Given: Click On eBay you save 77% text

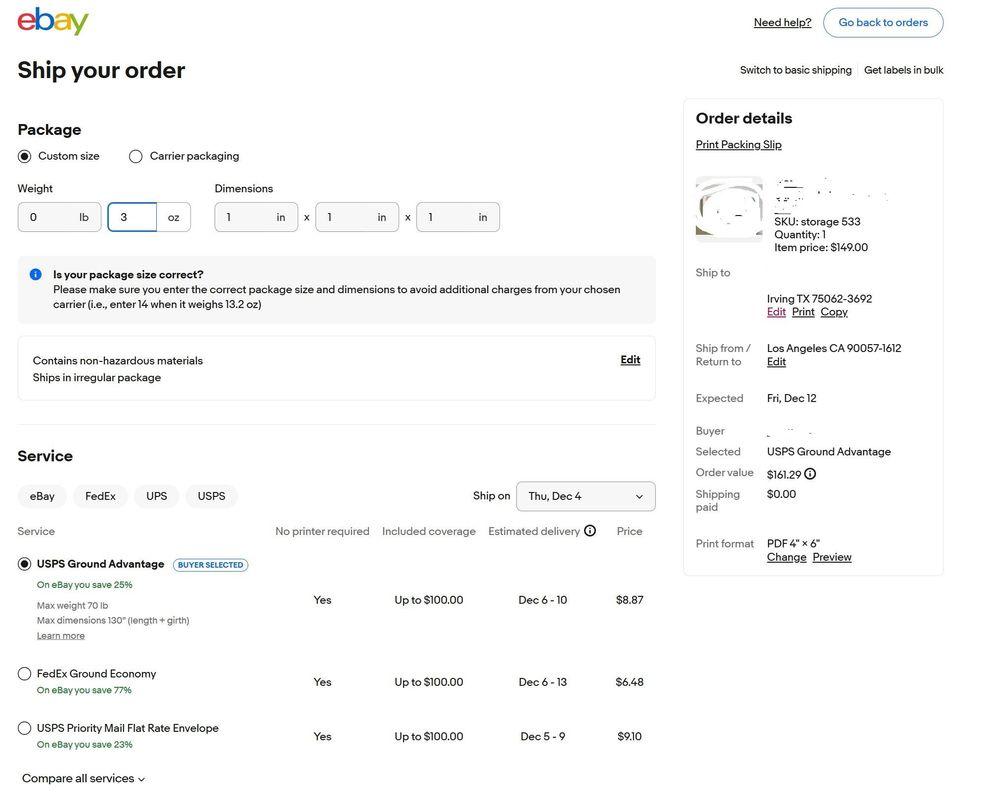Looking at the screenshot, I should [84, 690].
